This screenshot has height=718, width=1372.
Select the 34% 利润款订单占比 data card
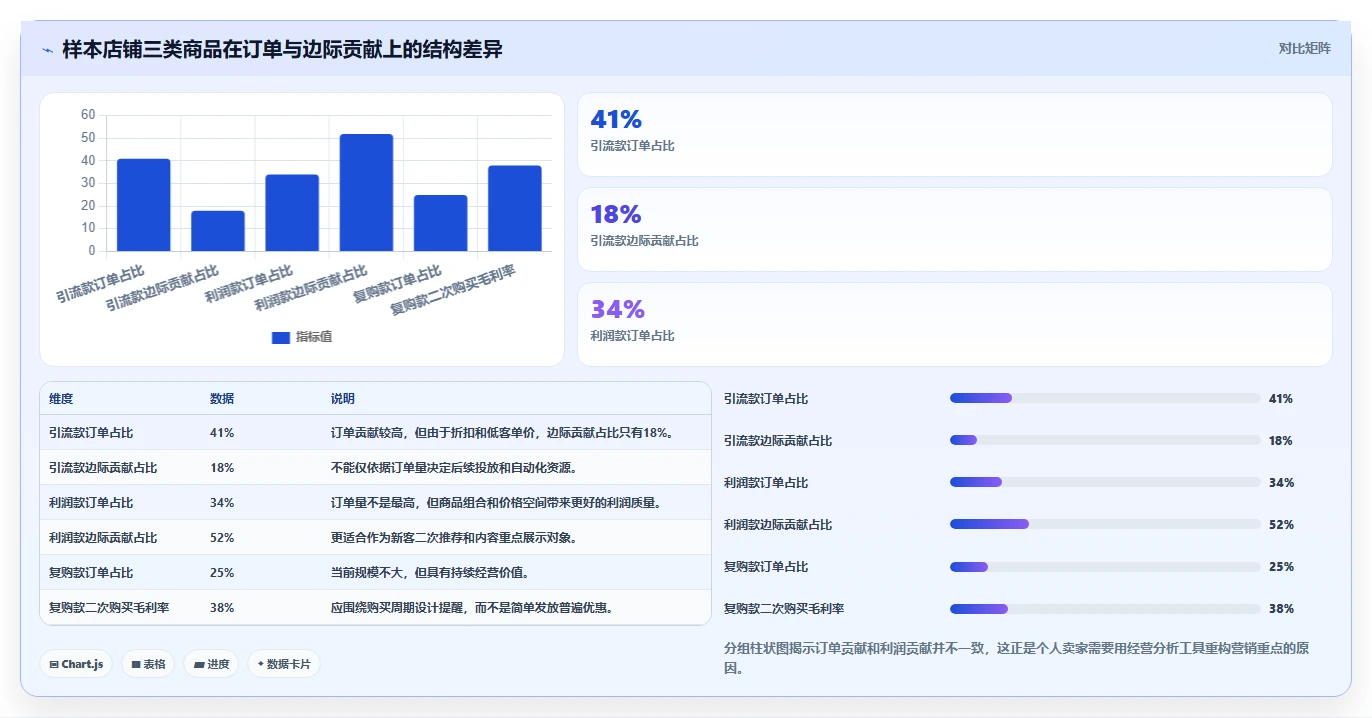(x=955, y=325)
